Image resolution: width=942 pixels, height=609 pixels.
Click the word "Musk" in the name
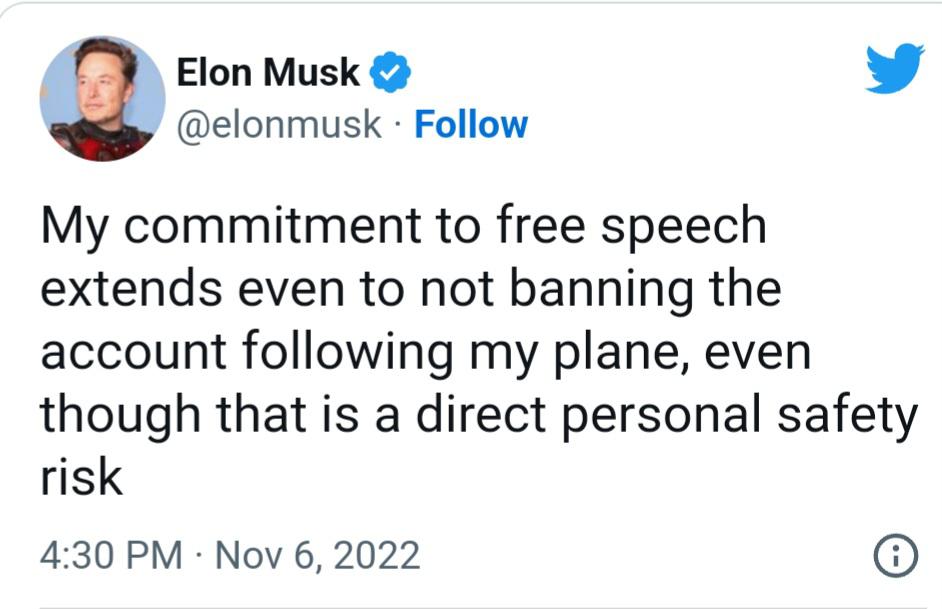pyautogui.click(x=318, y=72)
